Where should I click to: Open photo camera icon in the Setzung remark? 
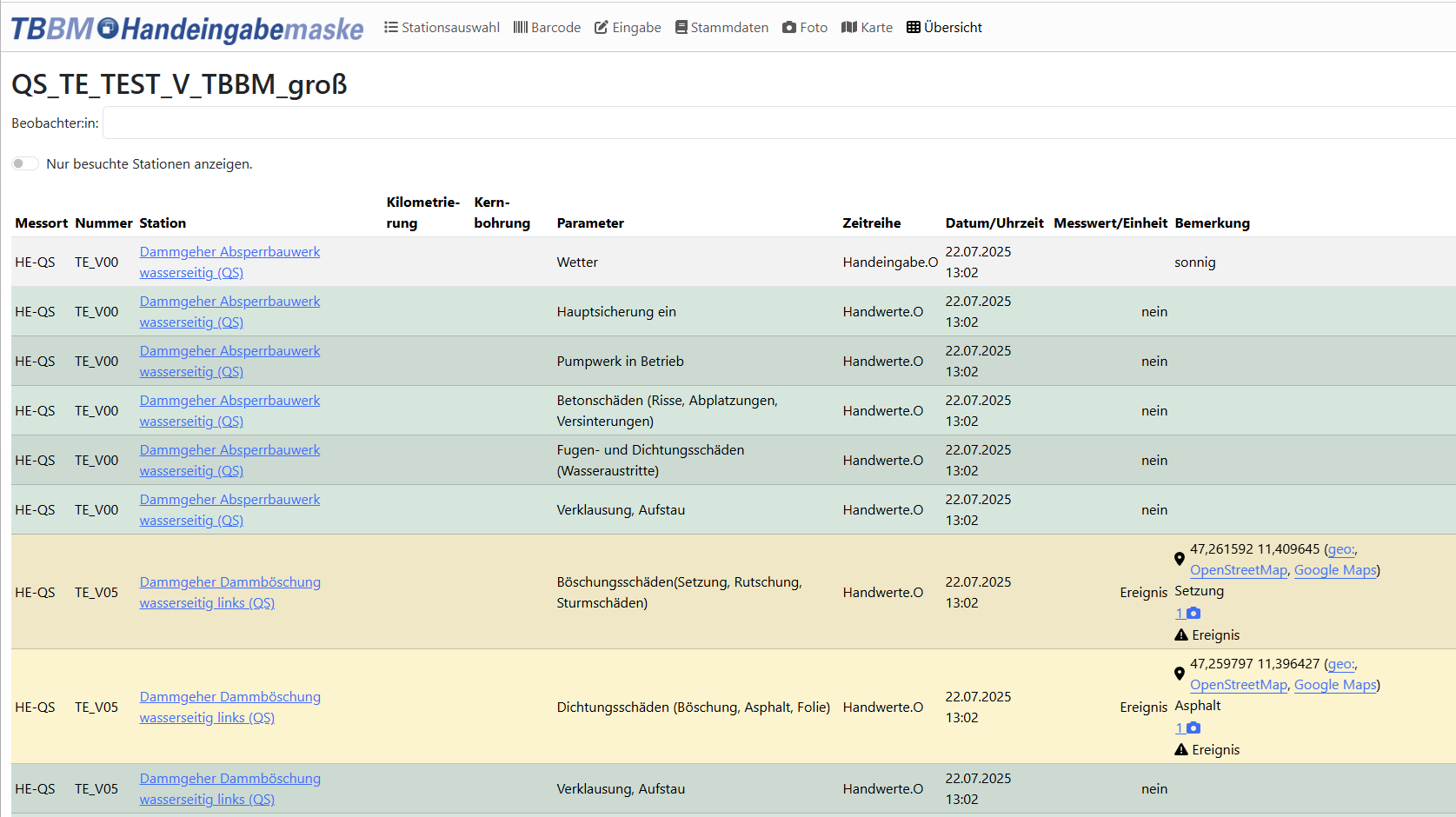1193,613
